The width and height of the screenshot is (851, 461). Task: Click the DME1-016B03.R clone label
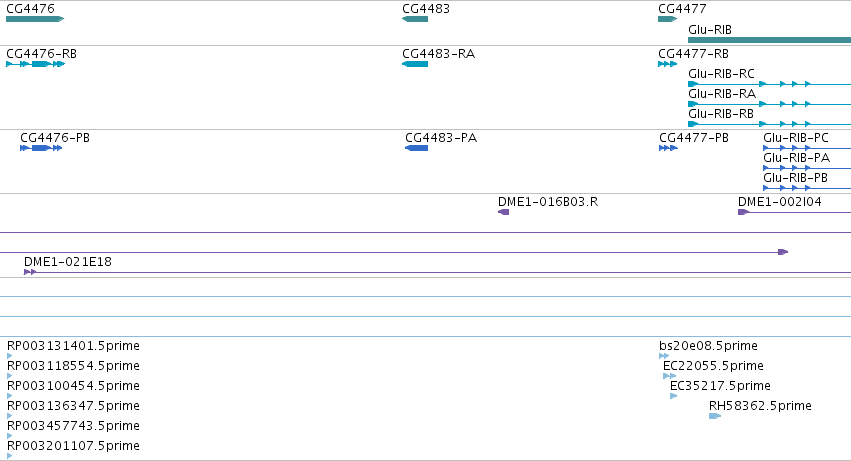(x=548, y=202)
